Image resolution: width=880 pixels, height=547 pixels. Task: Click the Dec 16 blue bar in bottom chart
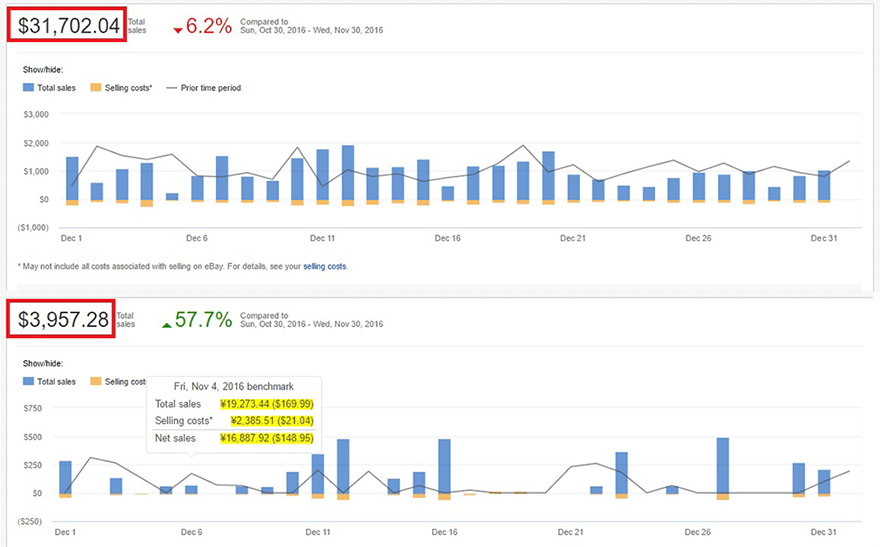(x=444, y=466)
